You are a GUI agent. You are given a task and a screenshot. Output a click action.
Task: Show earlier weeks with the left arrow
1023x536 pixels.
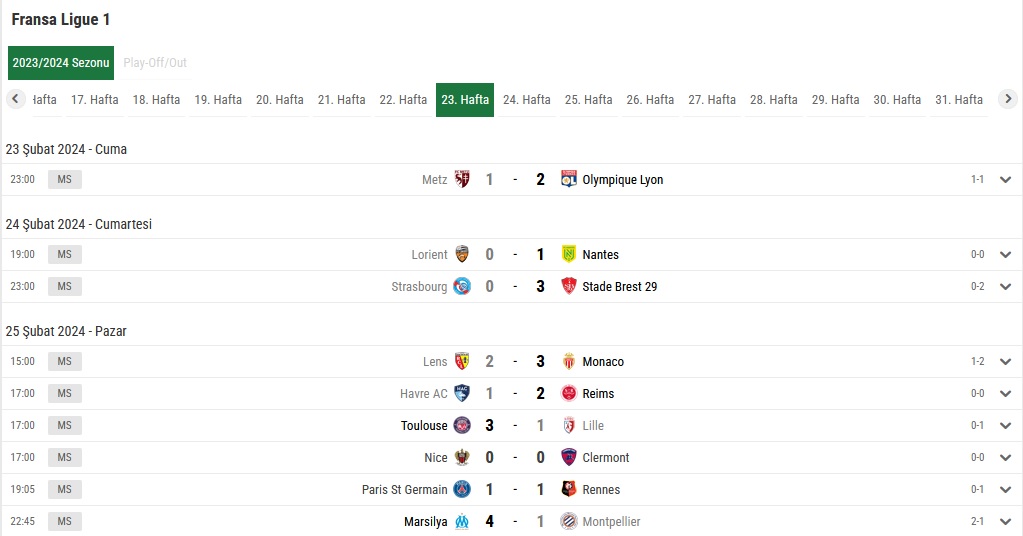tap(16, 99)
